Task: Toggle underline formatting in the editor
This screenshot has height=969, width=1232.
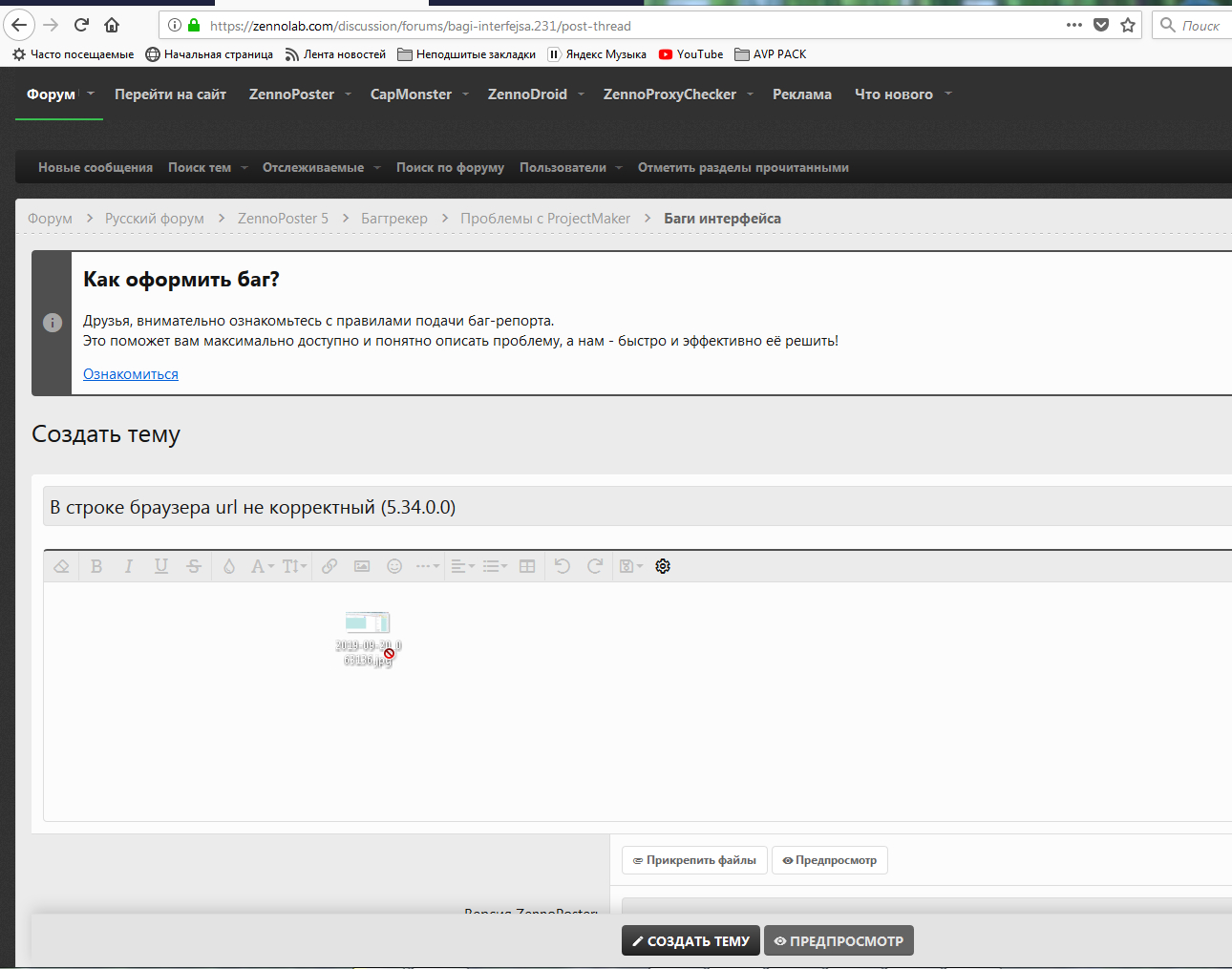Action: (x=161, y=566)
